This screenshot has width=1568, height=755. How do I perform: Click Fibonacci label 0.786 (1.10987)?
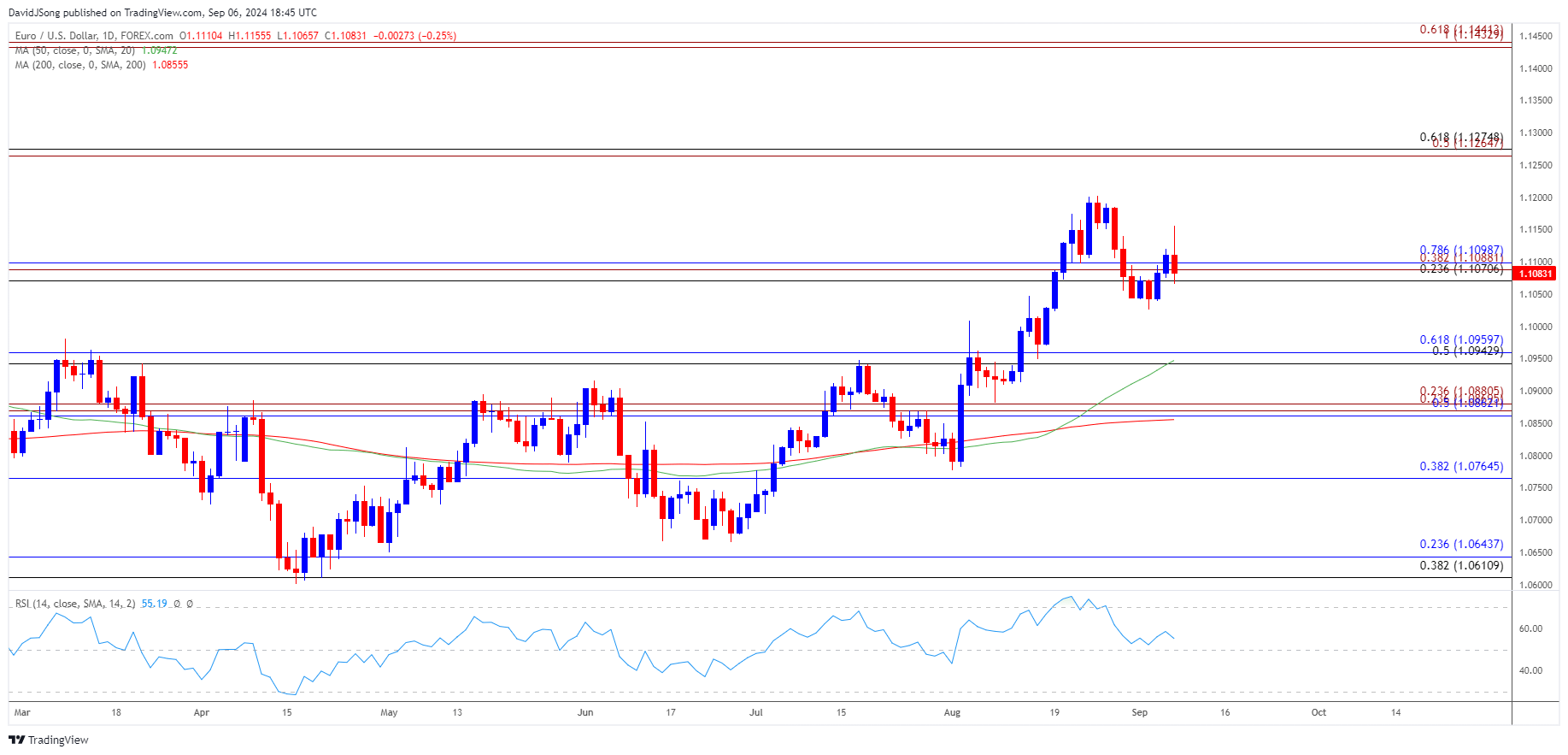[1461, 251]
